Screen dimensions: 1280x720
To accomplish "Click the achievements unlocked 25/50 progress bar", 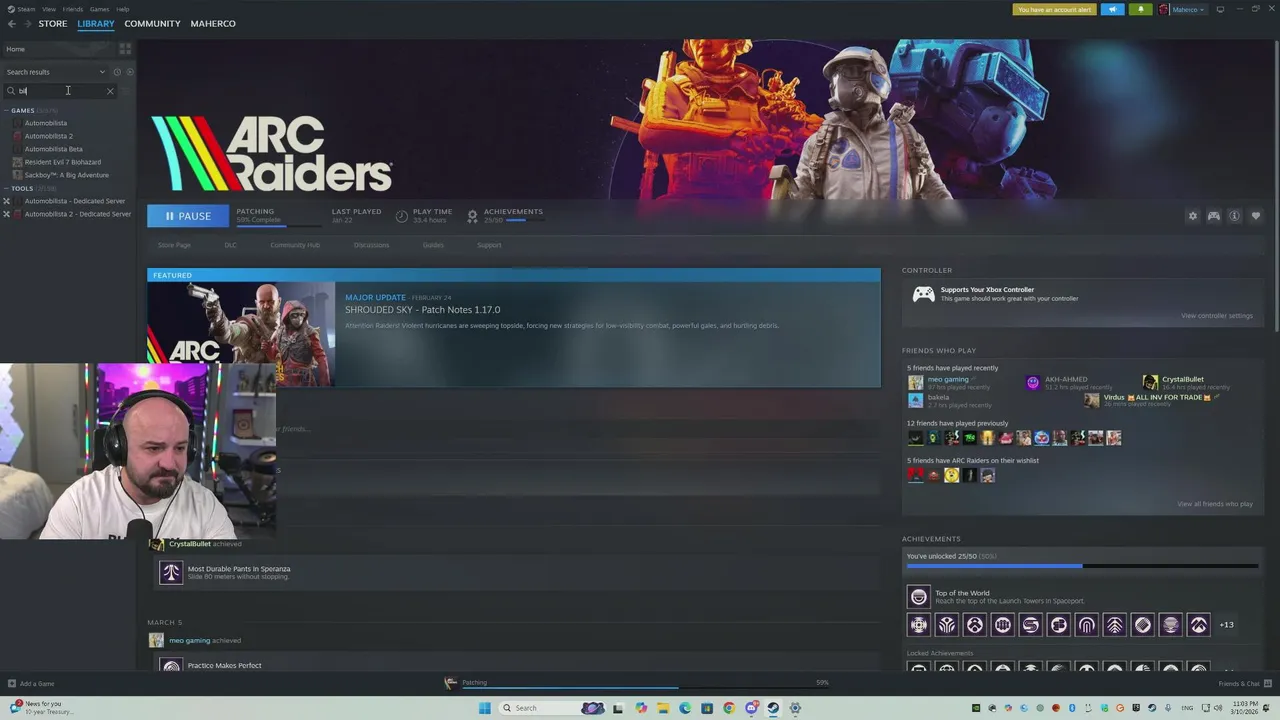I will (x=1082, y=566).
